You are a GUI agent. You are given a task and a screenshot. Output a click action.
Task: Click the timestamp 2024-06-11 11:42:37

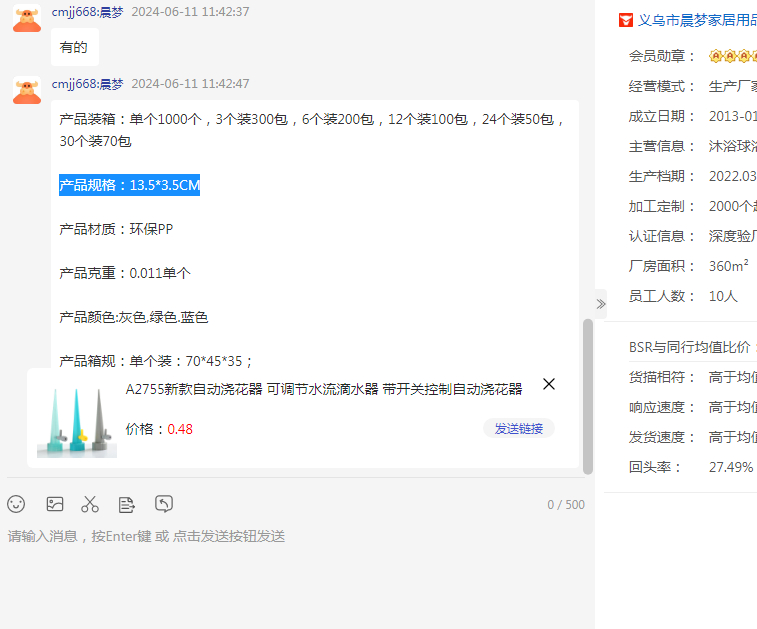(x=190, y=12)
